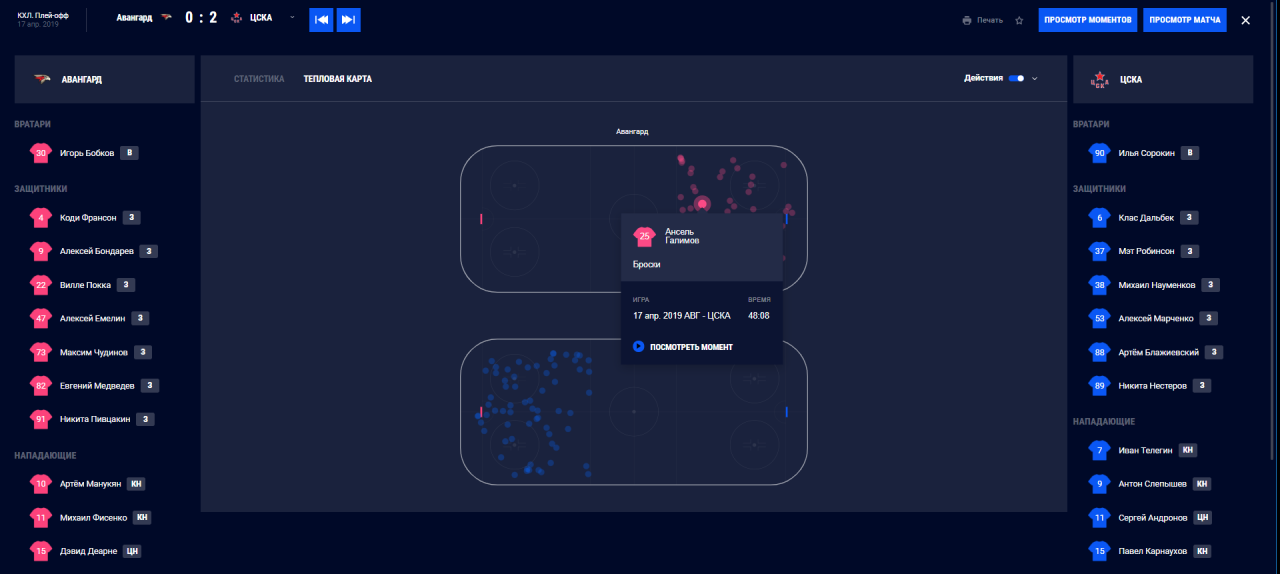Select the ТЕПЛОВАЯ КАРТА tab
Viewport: 1280px width, 574px height.
click(338, 79)
